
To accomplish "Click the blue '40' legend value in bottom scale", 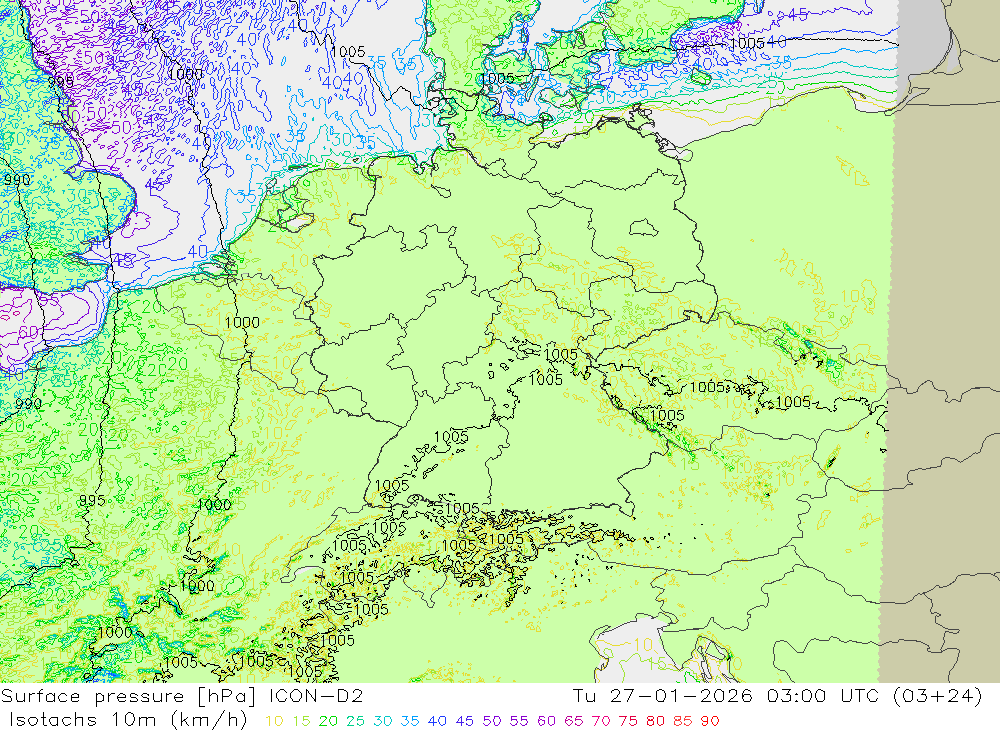I will click(x=438, y=722).
